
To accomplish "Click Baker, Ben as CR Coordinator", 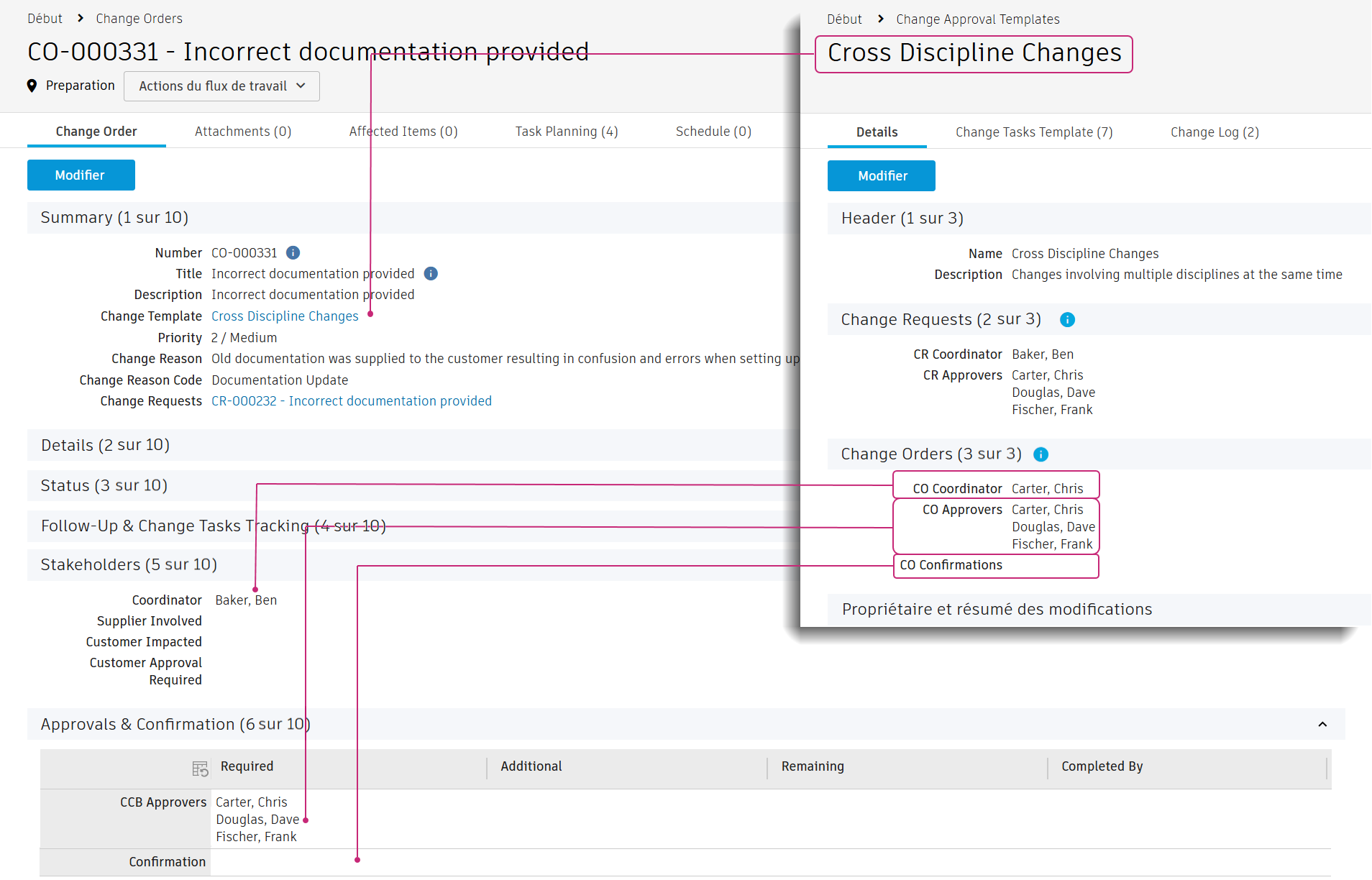I will pos(1043,354).
